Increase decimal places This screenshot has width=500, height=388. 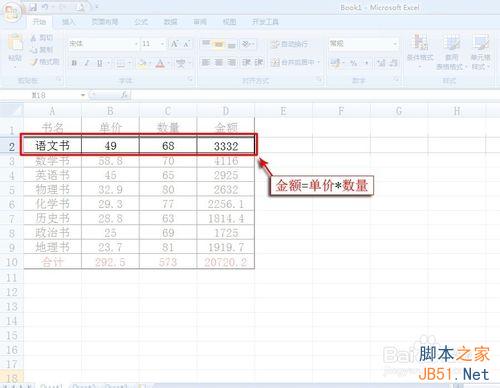[x=381, y=62]
